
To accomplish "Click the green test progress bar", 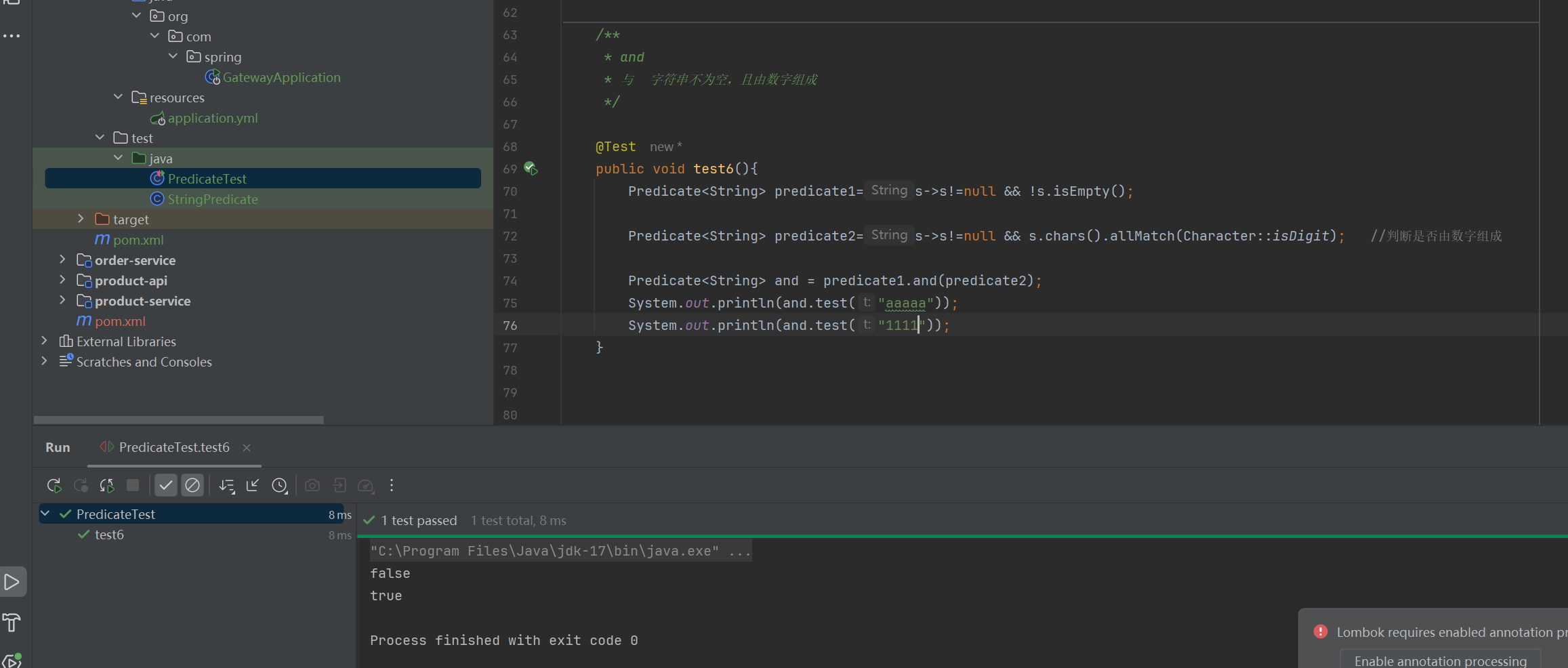I will 962,536.
